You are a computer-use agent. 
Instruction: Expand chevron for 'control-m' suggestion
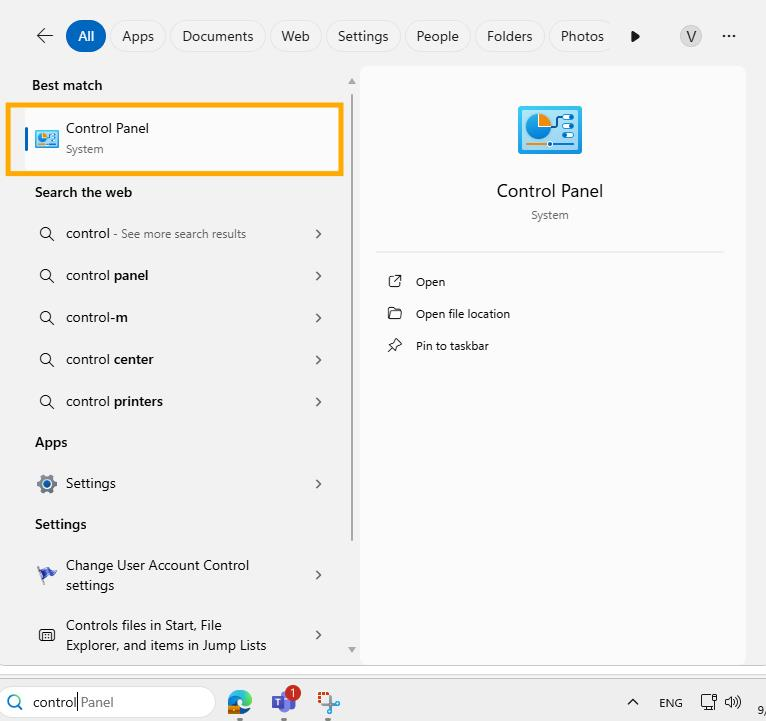click(x=318, y=318)
